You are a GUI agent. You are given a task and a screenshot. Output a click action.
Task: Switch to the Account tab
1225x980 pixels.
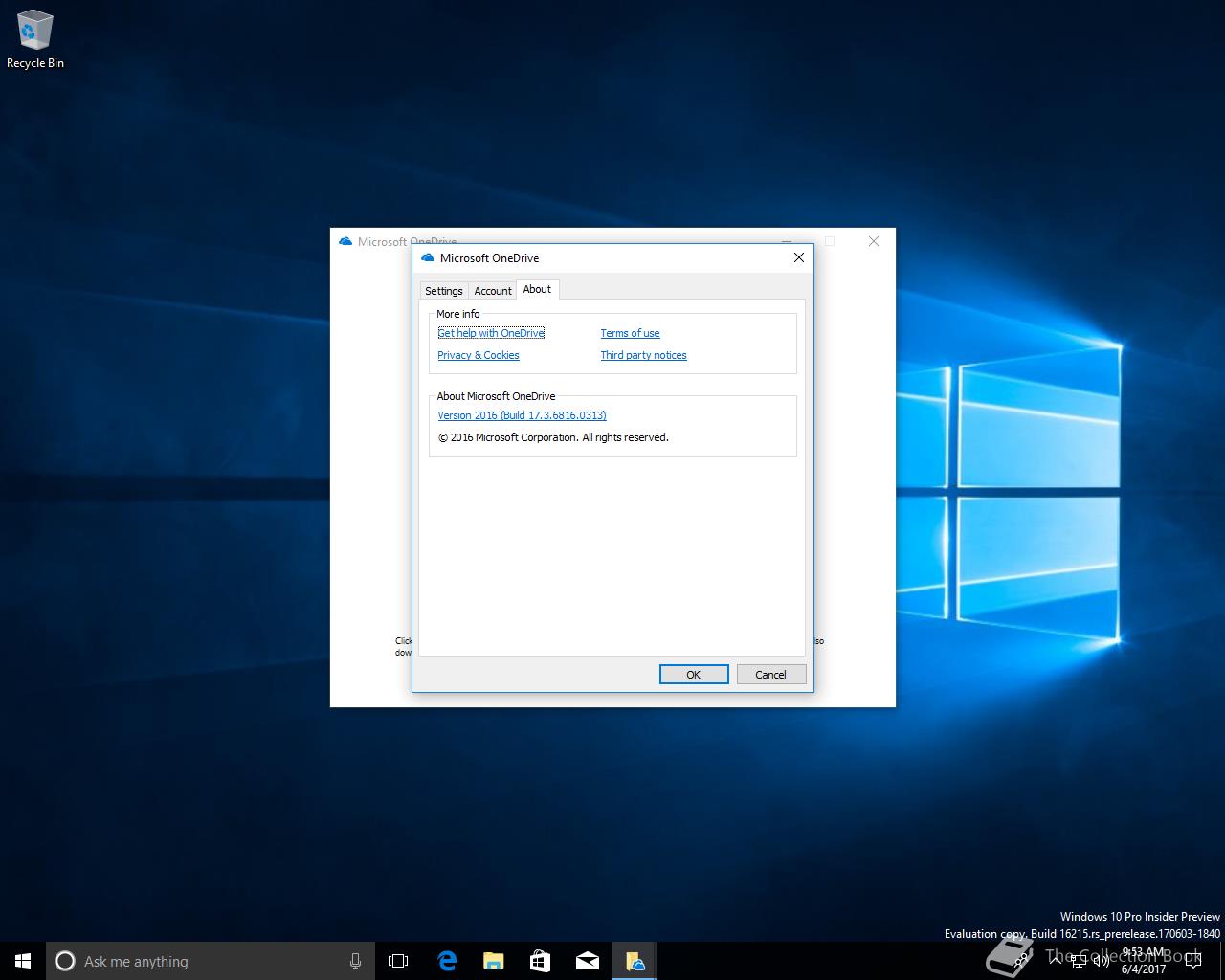pos(493,291)
